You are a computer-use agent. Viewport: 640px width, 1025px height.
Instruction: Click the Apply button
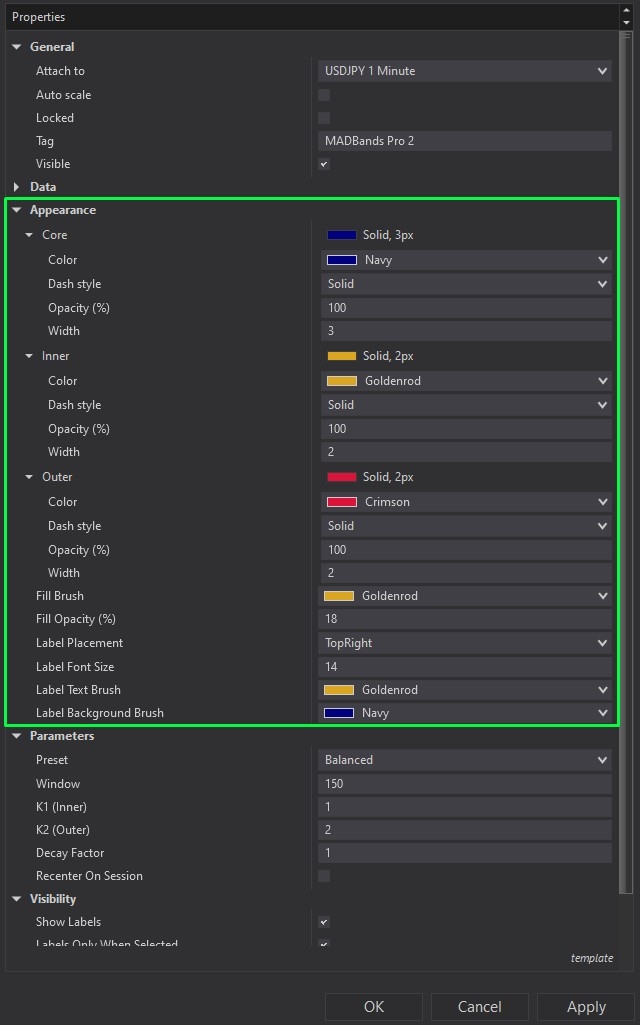[586, 1006]
